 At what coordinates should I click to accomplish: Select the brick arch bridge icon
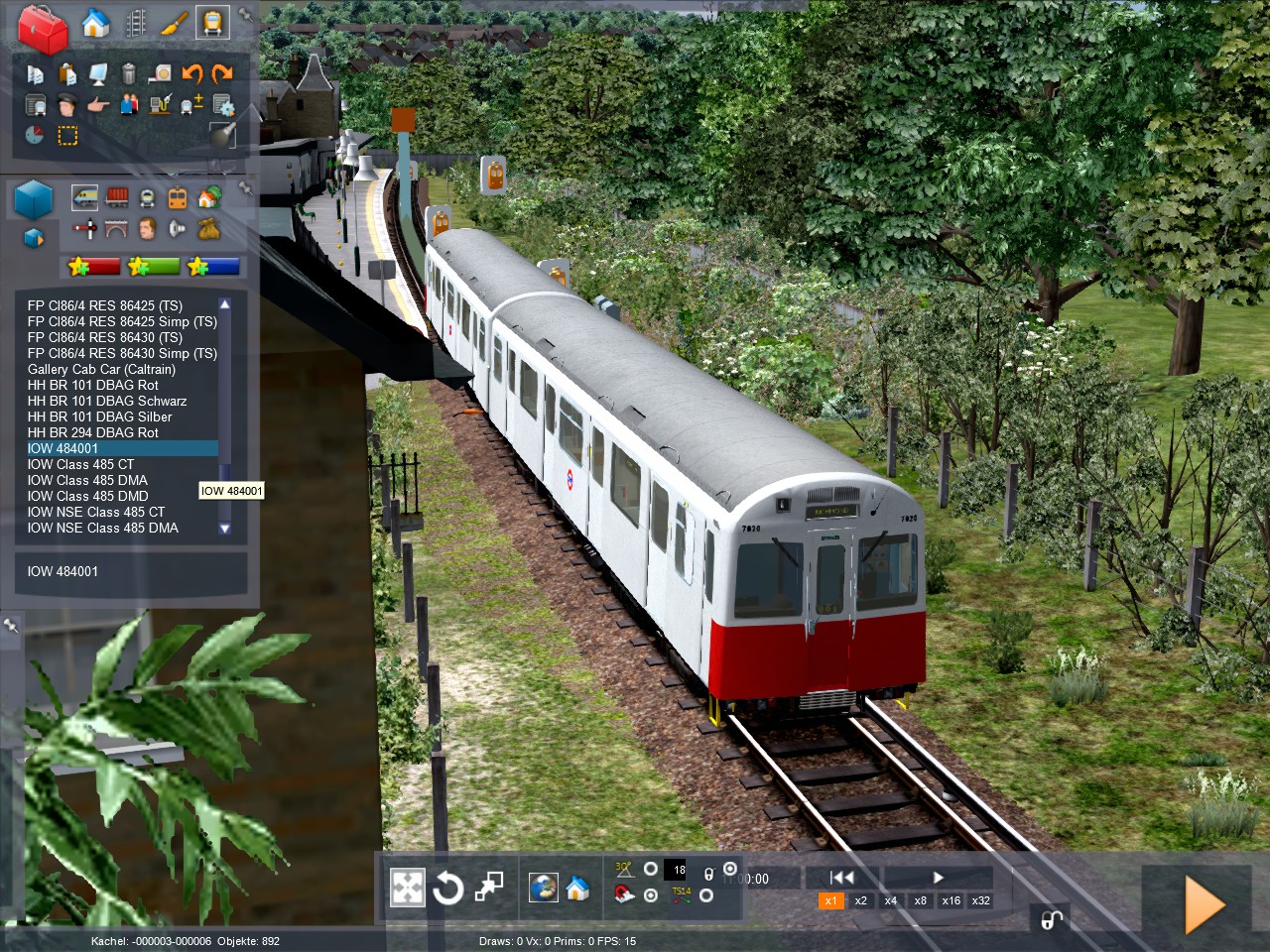[x=117, y=229]
